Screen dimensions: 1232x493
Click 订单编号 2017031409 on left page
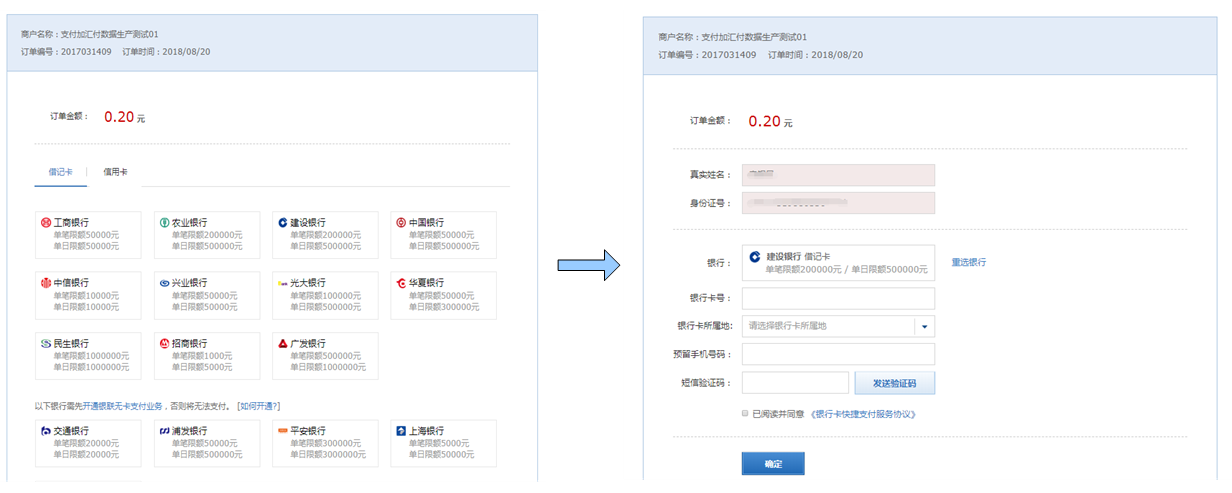[65, 50]
